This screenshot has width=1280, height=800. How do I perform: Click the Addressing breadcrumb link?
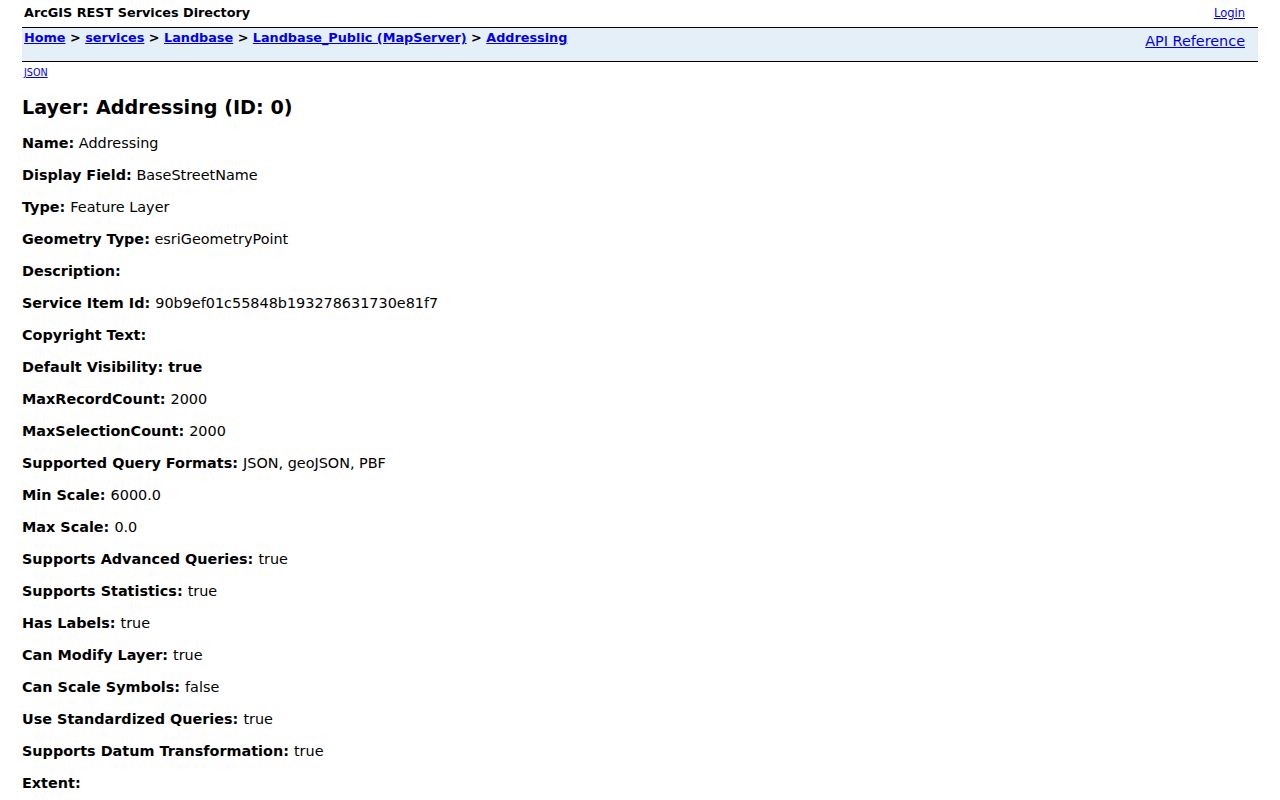tap(526, 38)
